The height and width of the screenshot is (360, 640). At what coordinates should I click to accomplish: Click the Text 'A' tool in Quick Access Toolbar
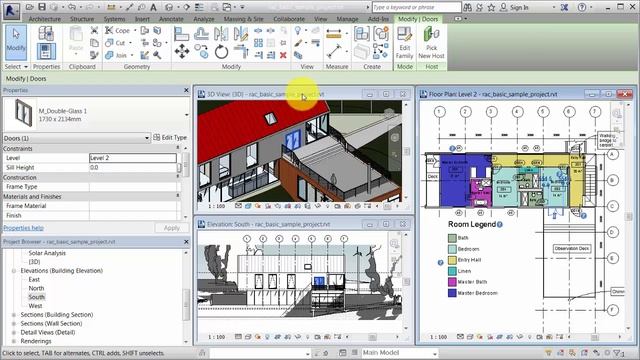pos(153,7)
